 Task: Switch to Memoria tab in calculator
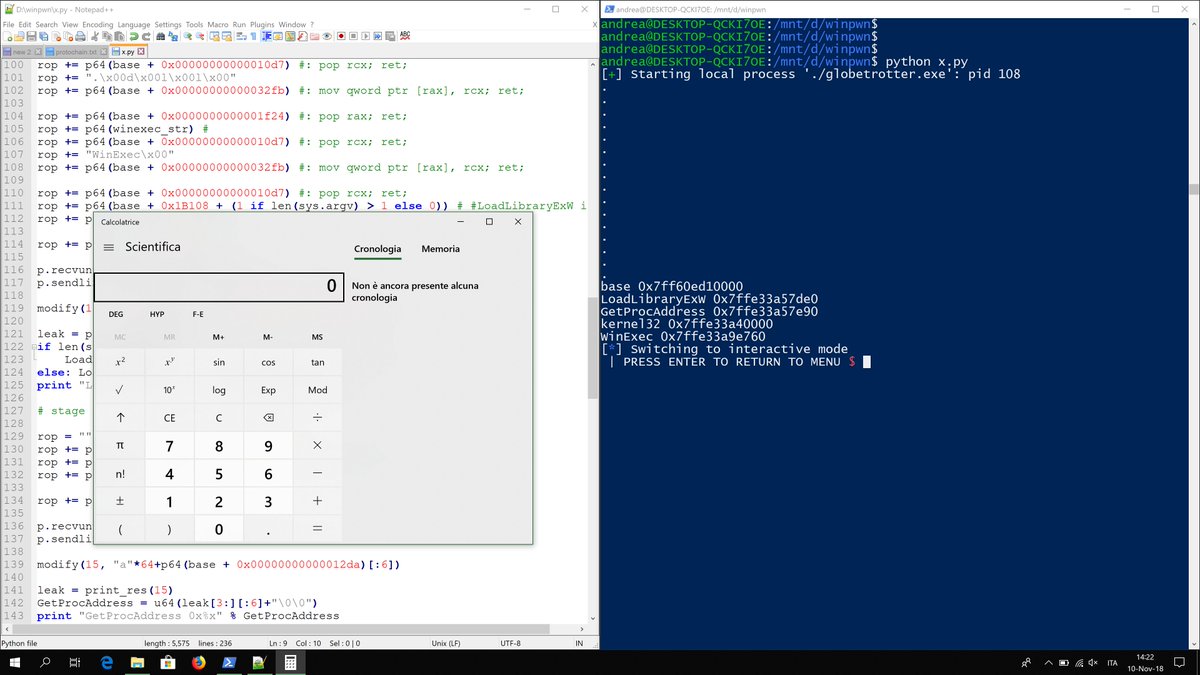click(x=440, y=249)
